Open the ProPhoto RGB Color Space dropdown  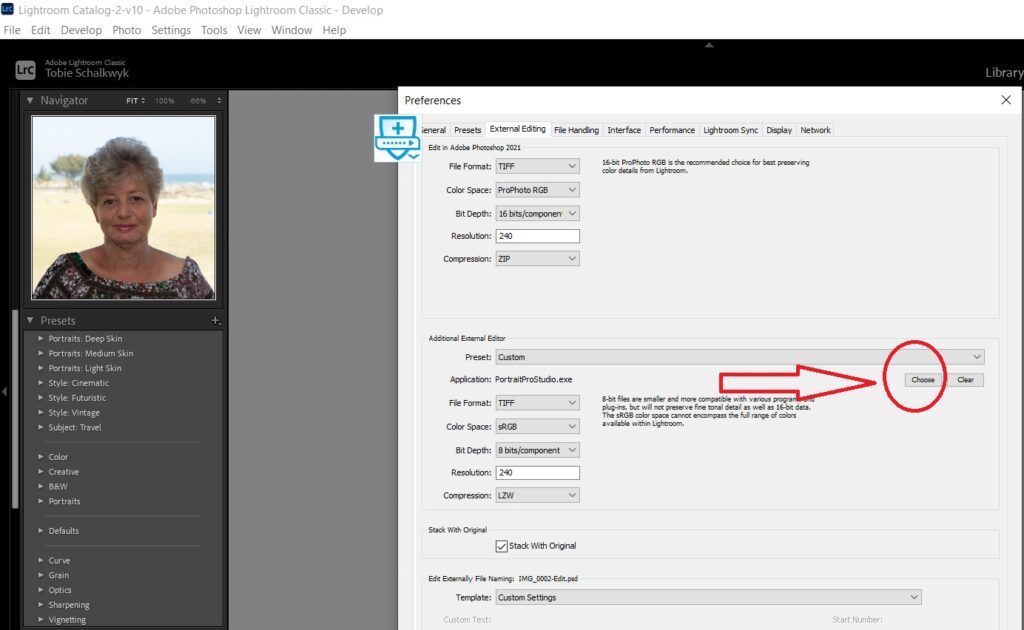pyautogui.click(x=537, y=190)
